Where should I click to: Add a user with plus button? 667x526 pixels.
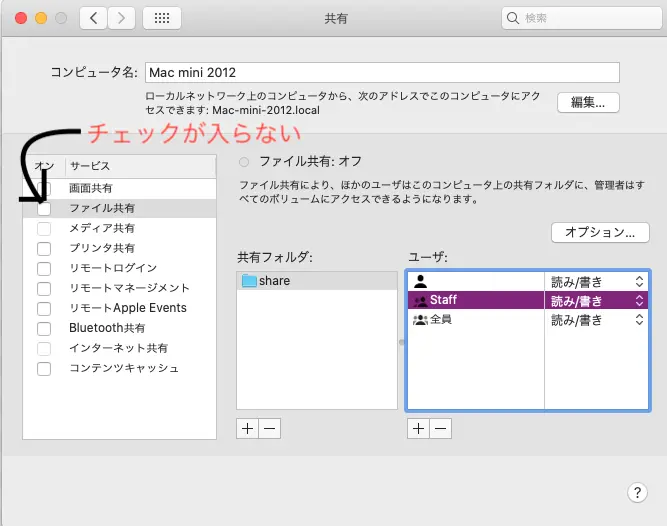tap(418, 428)
